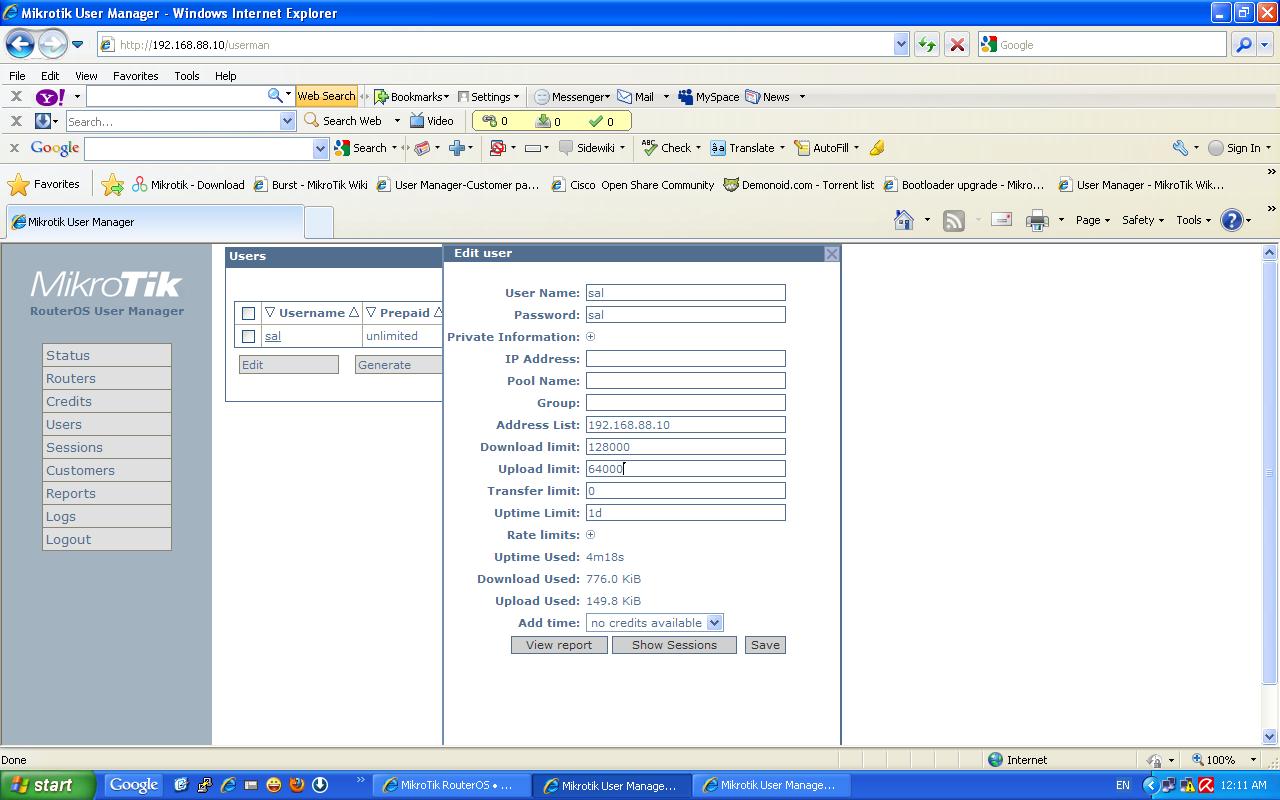Click the IE Help question mark icon
This screenshot has height=800, width=1280.
point(1232,220)
